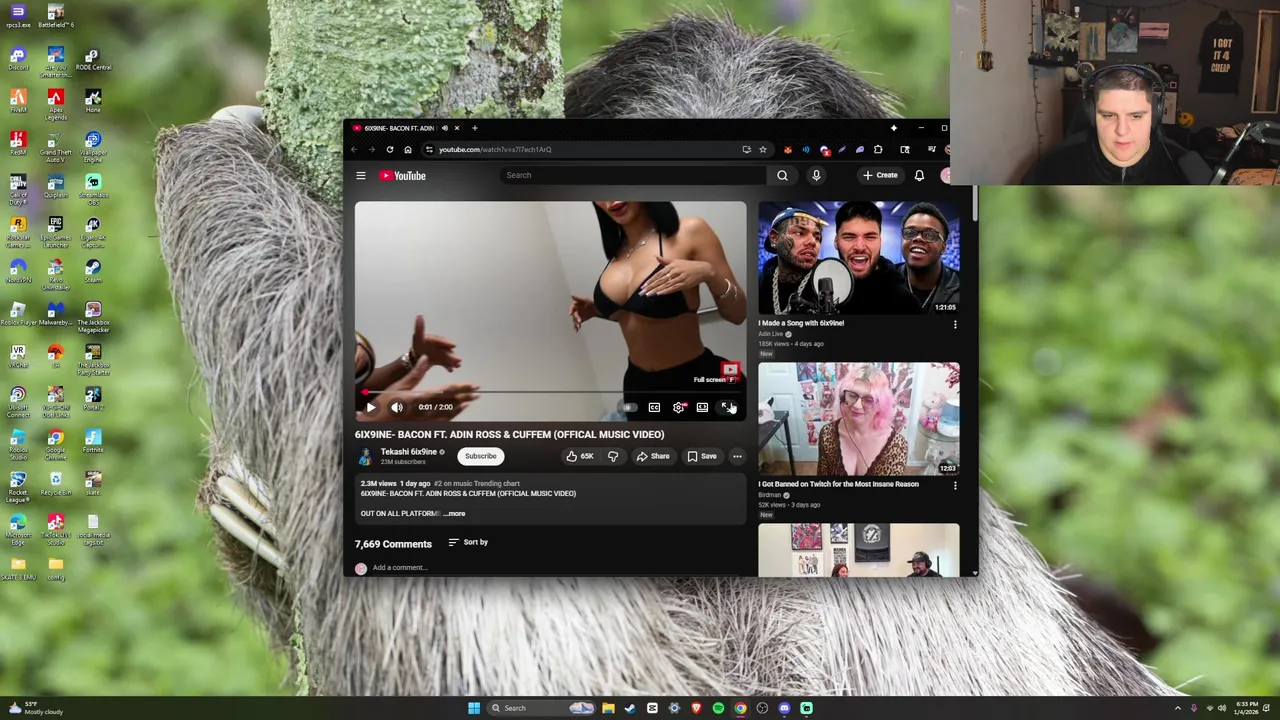This screenshot has height=720, width=1280.
Task: Click the YouTube search magnifier button
Action: point(782,176)
